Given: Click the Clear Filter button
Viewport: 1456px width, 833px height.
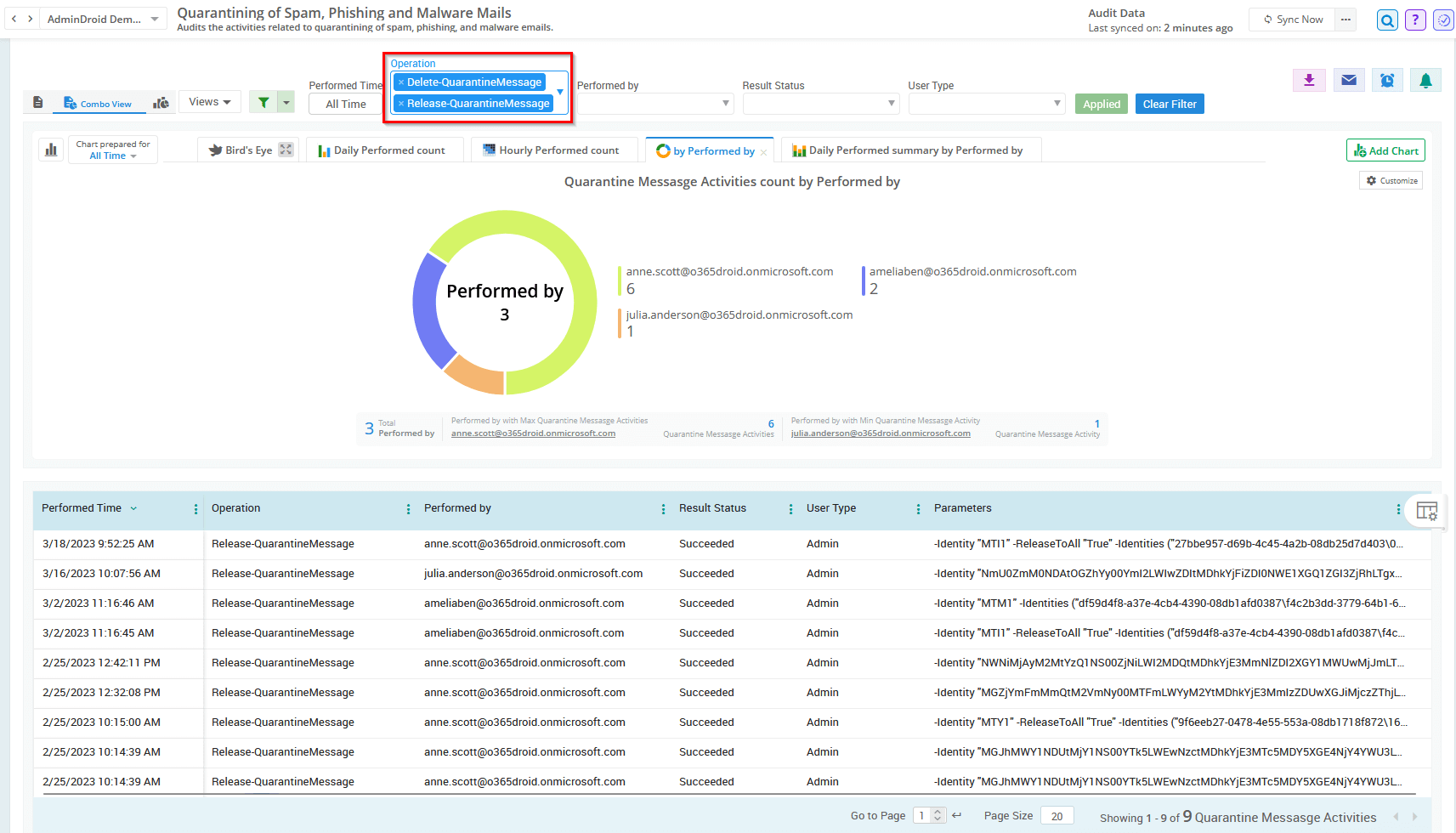Looking at the screenshot, I should 1170,104.
